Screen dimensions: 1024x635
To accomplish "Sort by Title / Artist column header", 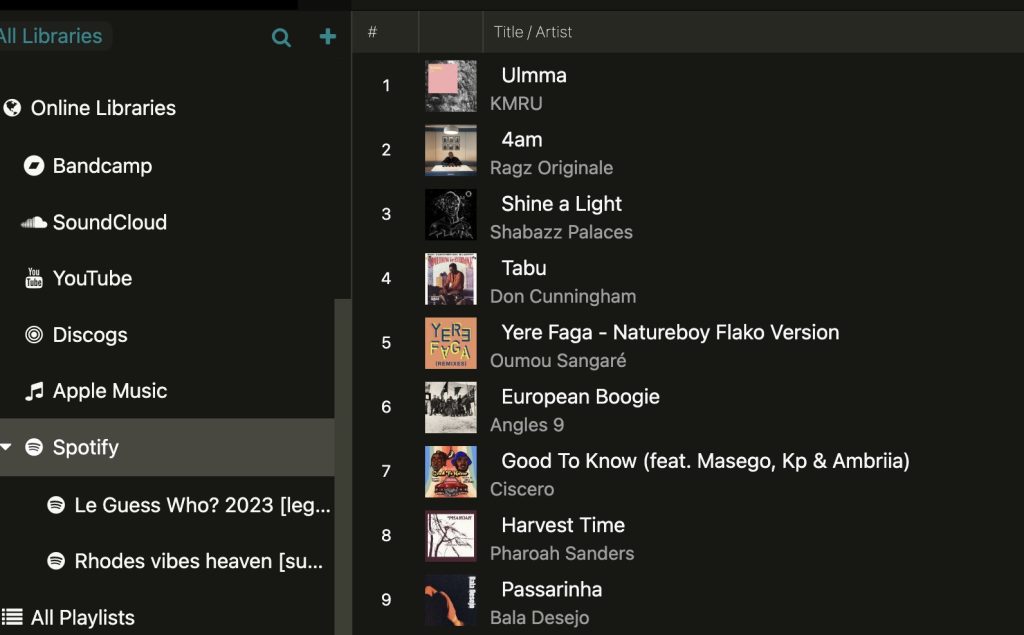I will coord(533,32).
